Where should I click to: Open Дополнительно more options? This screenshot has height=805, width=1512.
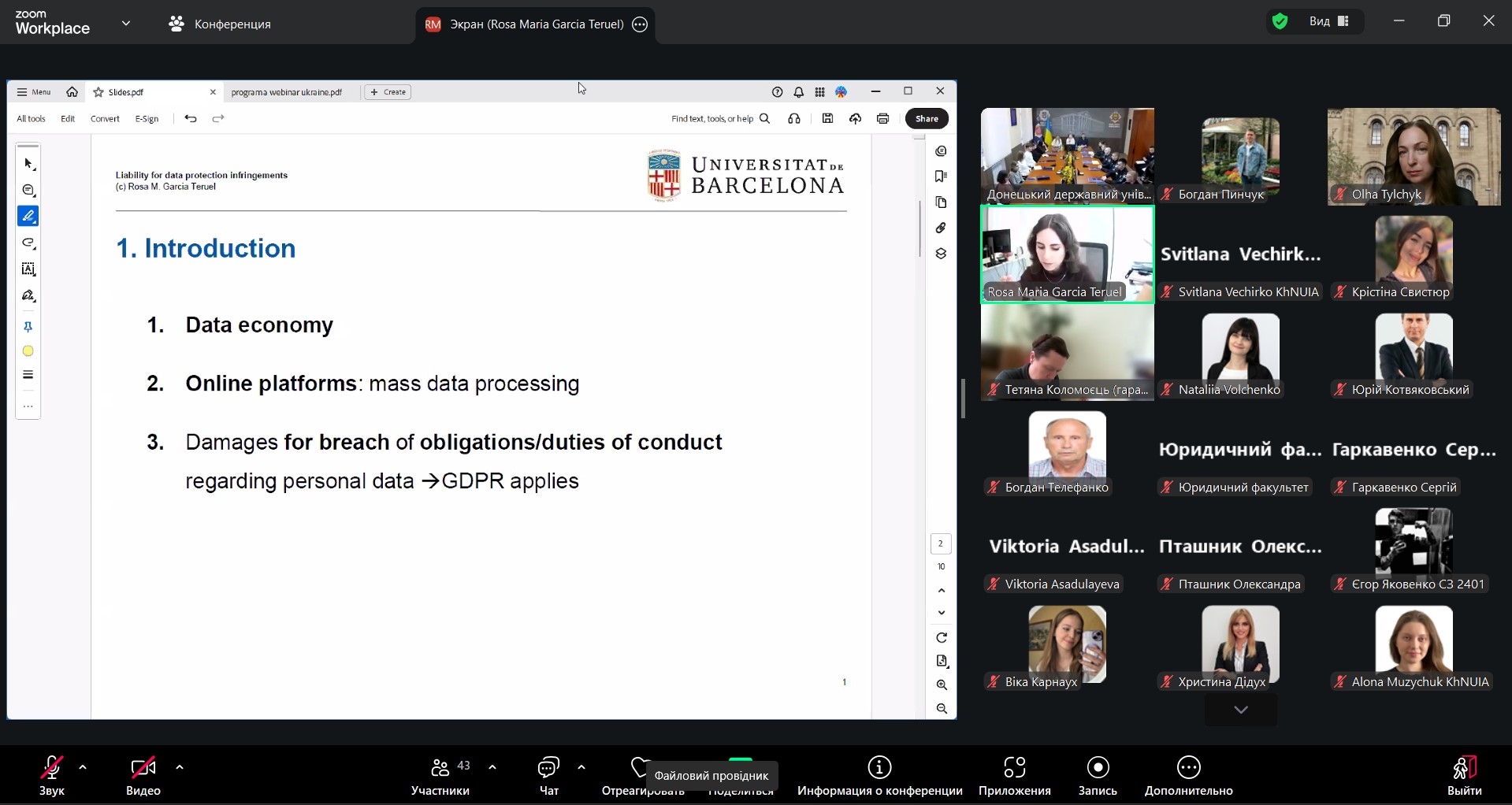1188,775
